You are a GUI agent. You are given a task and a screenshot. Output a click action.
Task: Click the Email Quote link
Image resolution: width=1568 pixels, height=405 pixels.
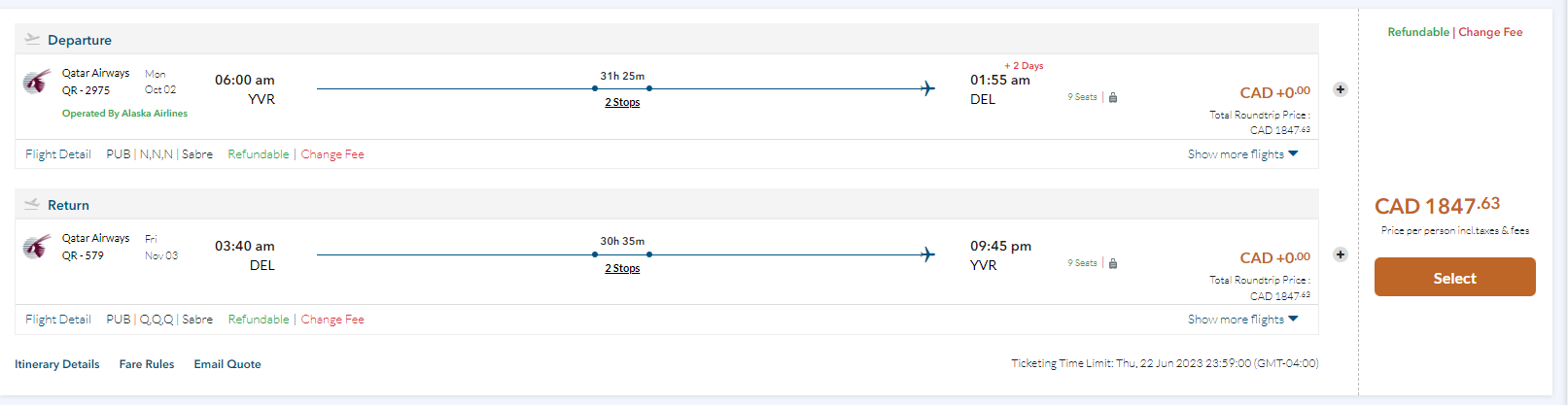tap(227, 364)
